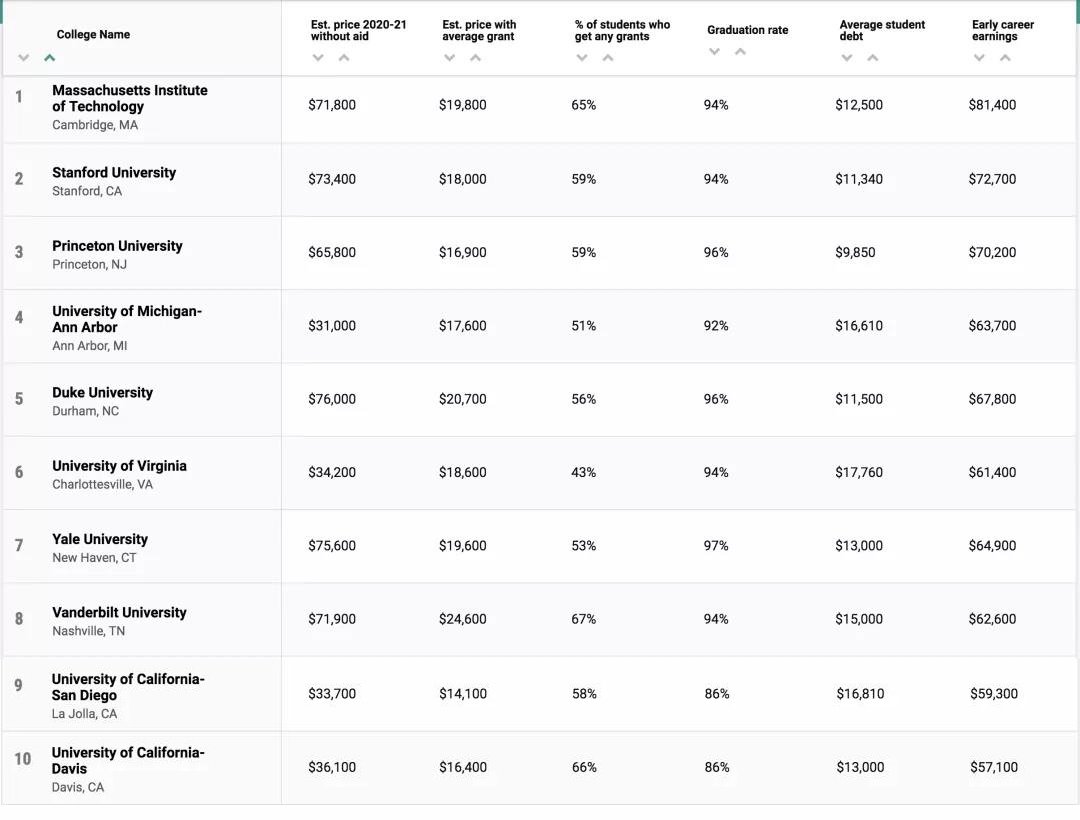This screenshot has width=1080, height=820.
Task: Click University of Michigan-Ann Arbor name
Action: click(x=127, y=319)
